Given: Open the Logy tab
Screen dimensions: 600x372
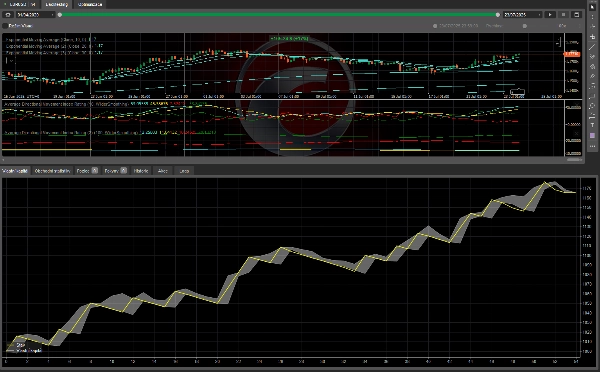Looking at the screenshot, I should click(x=184, y=171).
